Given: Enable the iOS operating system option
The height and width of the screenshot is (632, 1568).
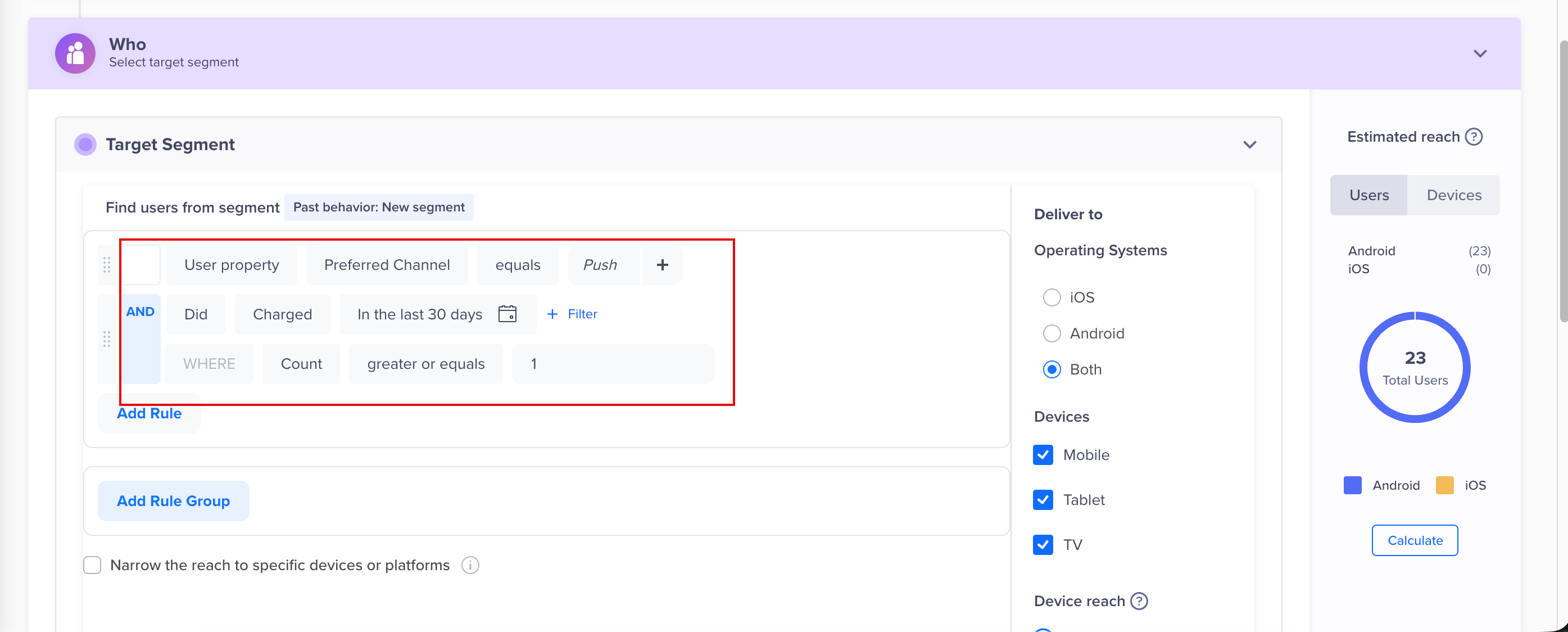Looking at the screenshot, I should [x=1052, y=297].
